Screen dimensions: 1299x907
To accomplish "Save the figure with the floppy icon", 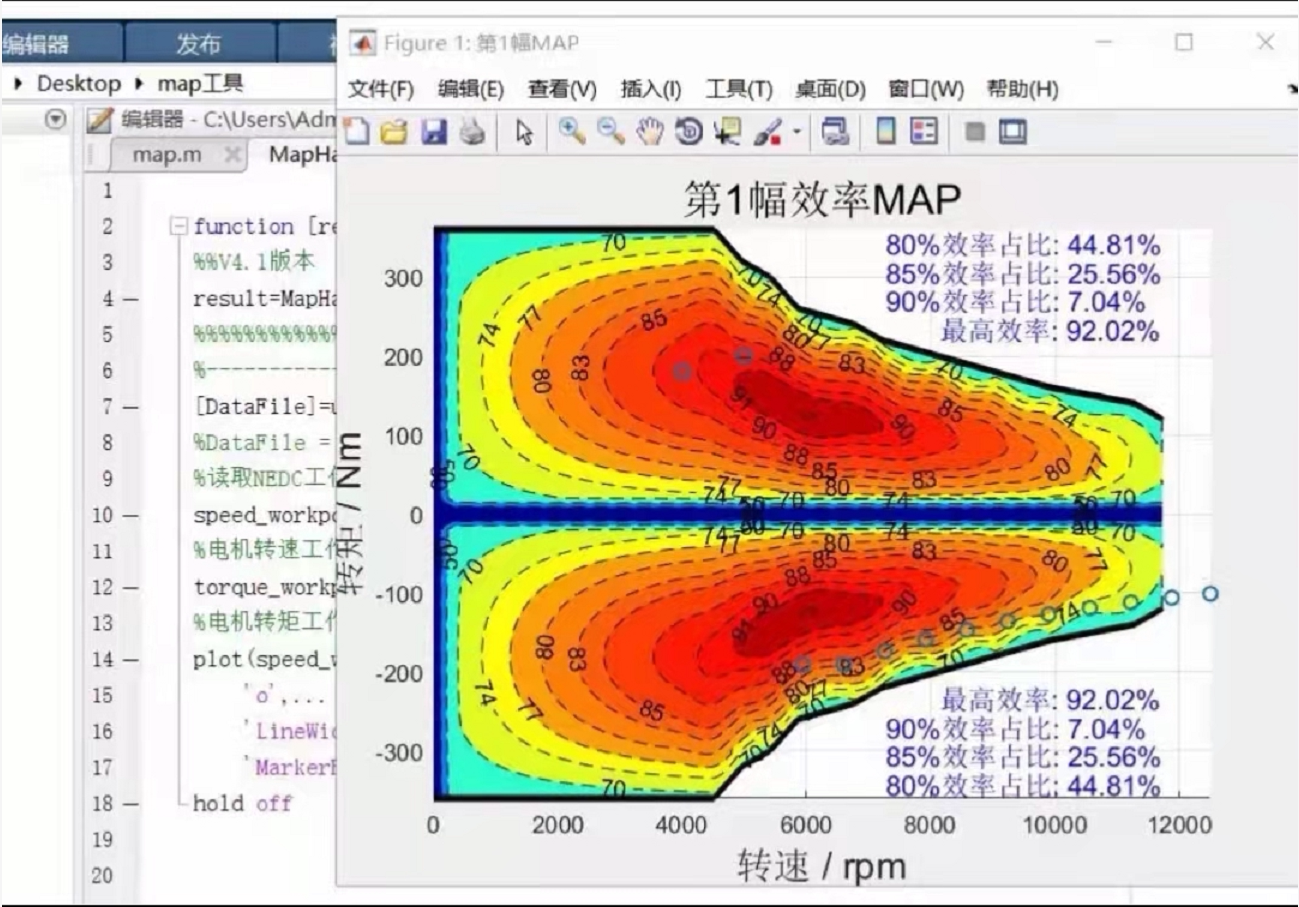I will point(434,132).
